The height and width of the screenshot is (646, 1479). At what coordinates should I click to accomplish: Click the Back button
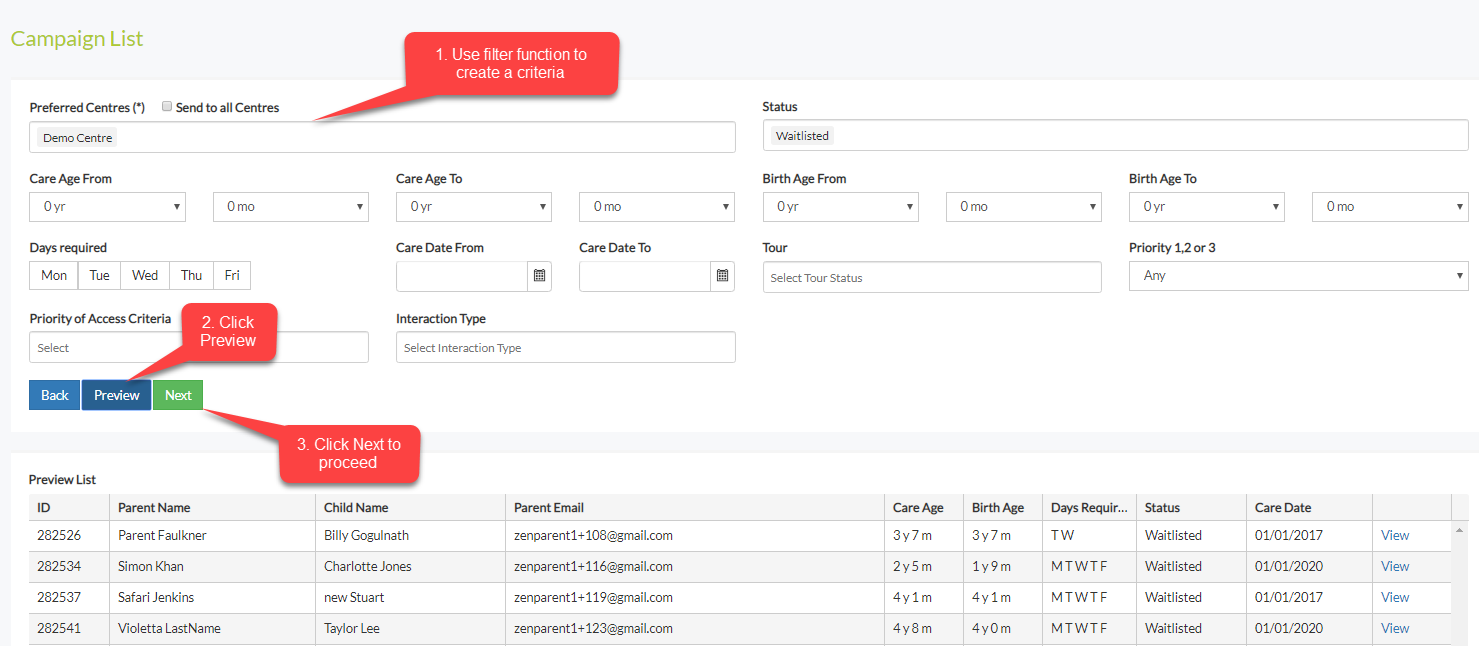click(x=55, y=395)
